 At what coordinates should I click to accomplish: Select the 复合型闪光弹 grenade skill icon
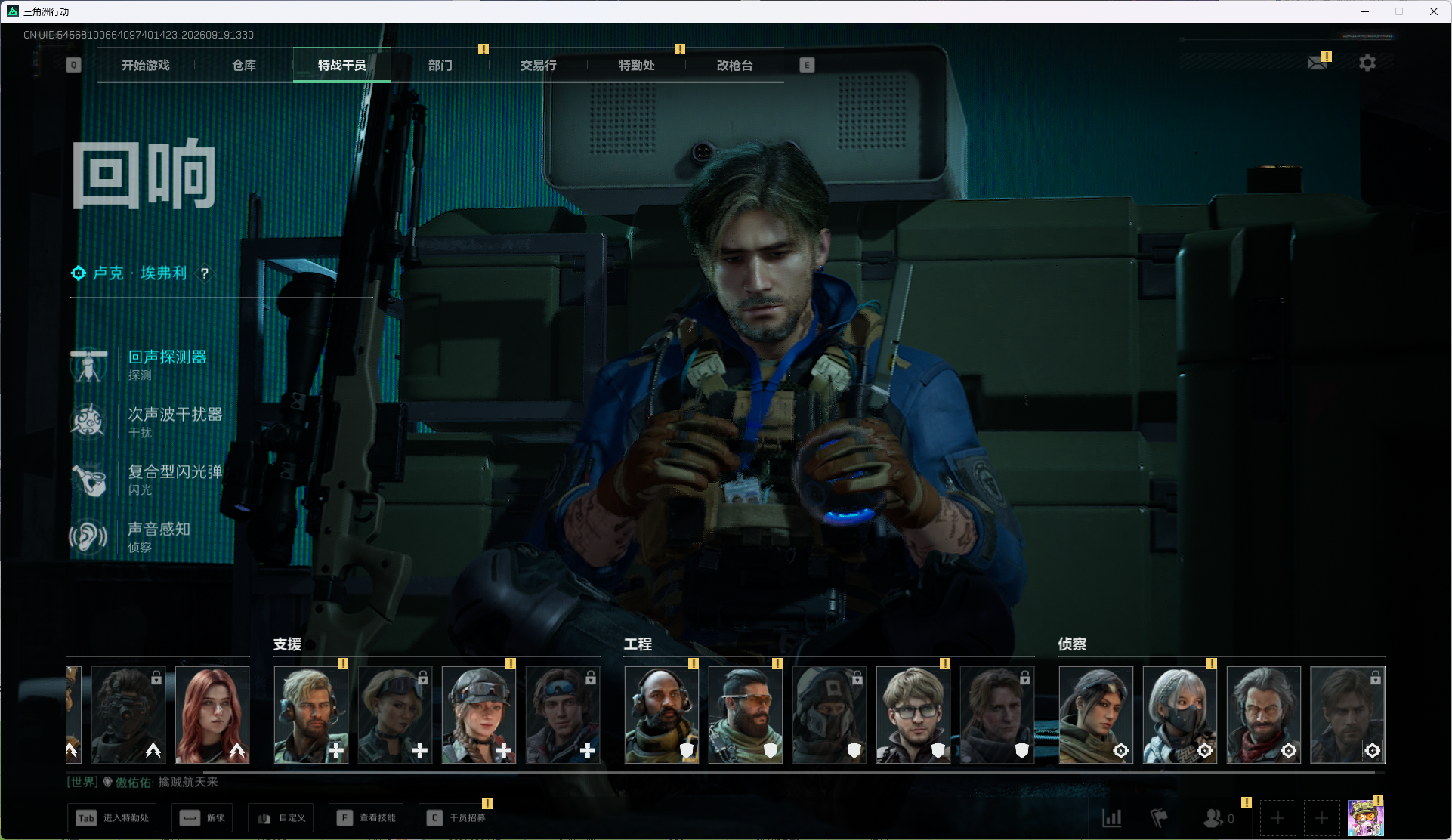89,479
